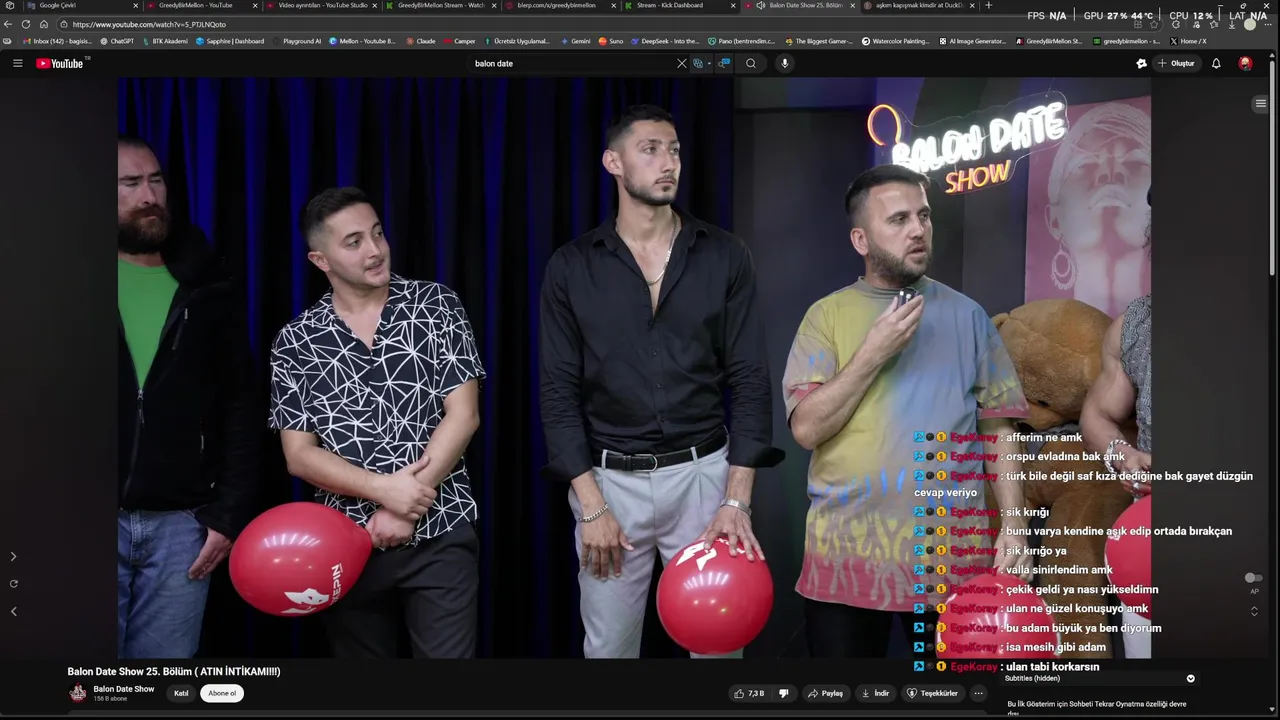
Task: Toggle the AP switch at right edge
Action: point(1252,578)
